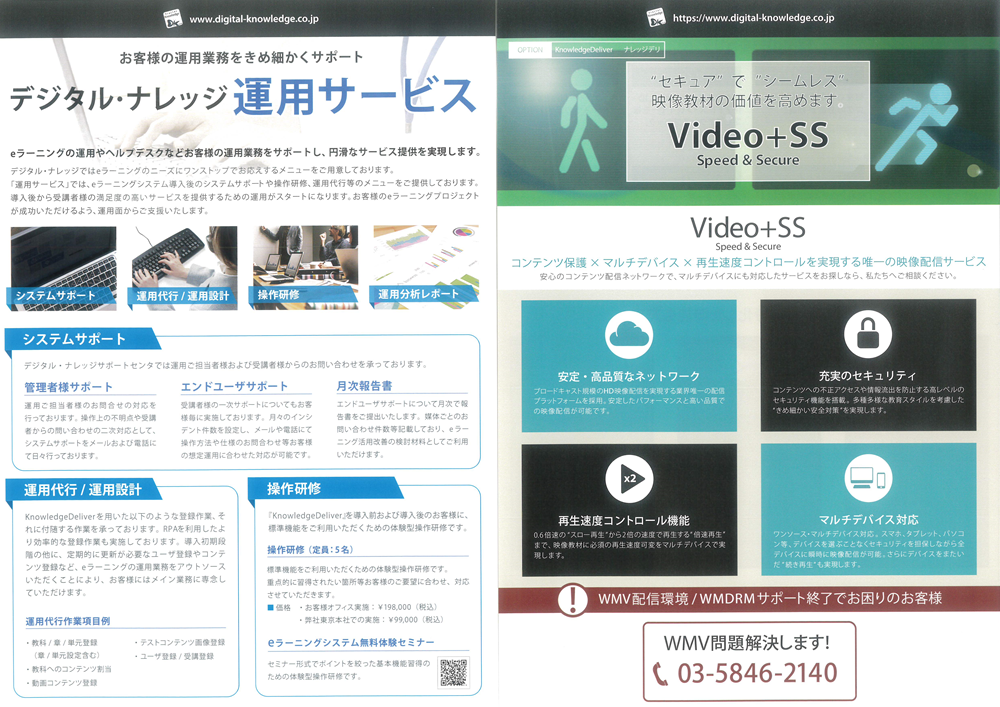This screenshot has height=707, width=1000.
Task: Click the 再生速度コントロール機能 card title
Action: coord(624,520)
